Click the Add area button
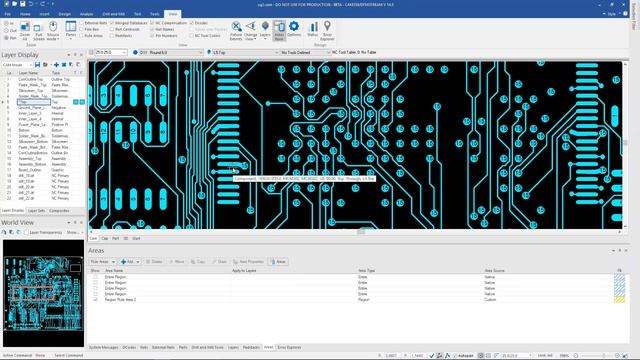Screen dimensions: 640x360 click(x=127, y=261)
